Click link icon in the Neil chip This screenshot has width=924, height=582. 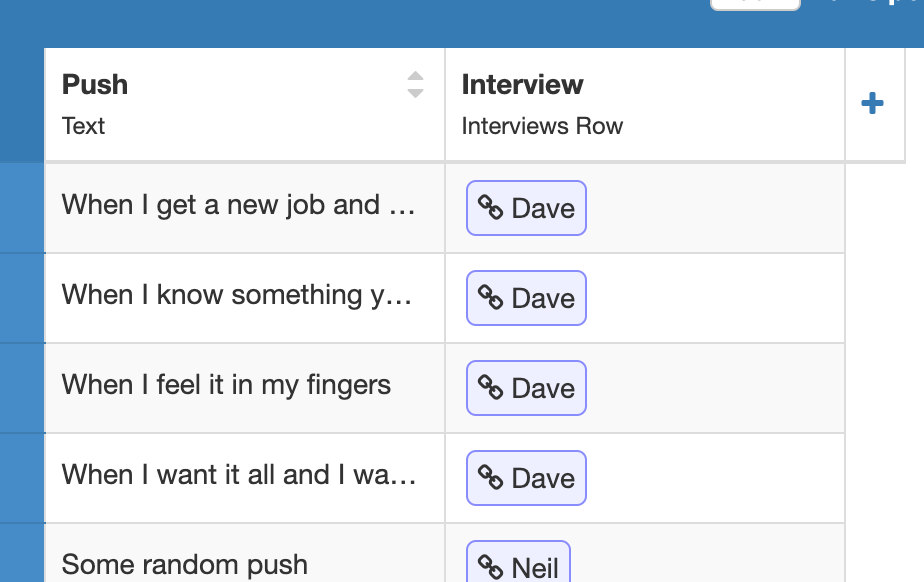click(490, 567)
